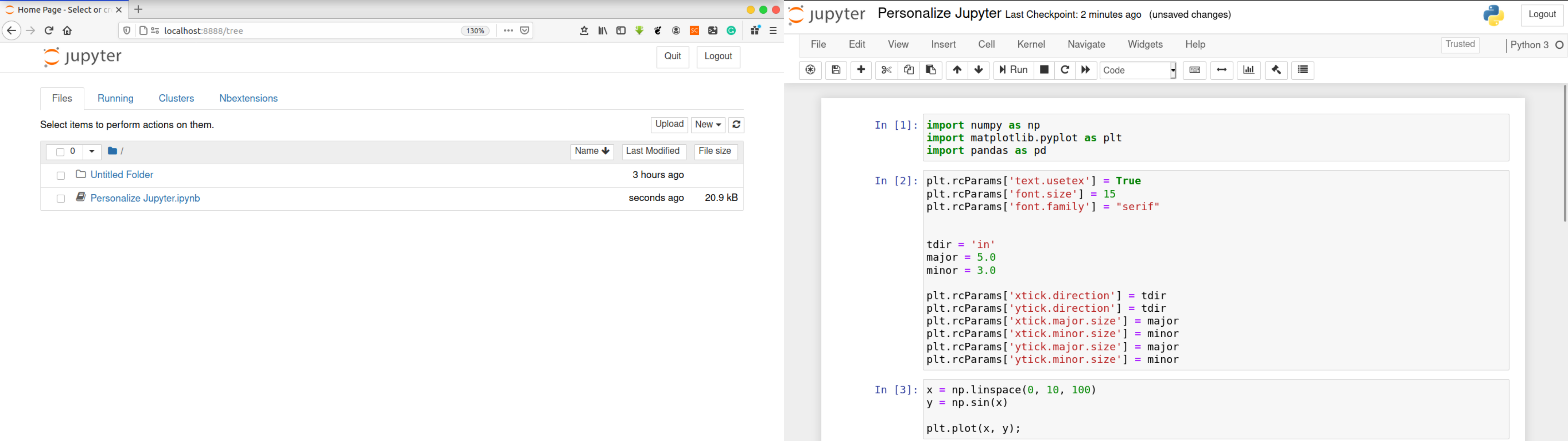Viewport: 1568px width, 441px height.
Task: Open the selection filter dropdown arrow beside 0
Action: (92, 152)
